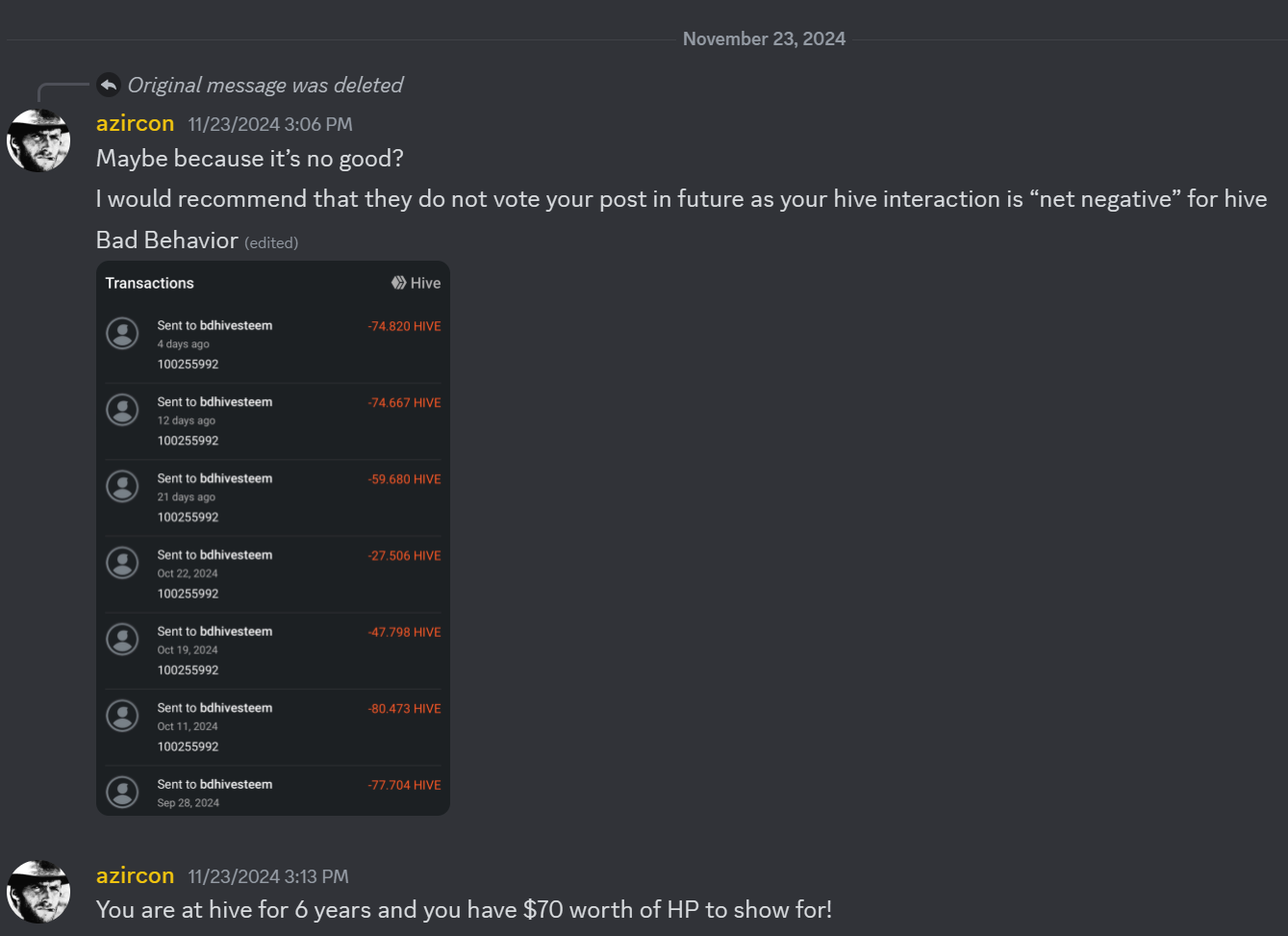Viewport: 1288px width, 936px height.
Task: Click the account icon beside the Oct 22, 2024 transfer
Action: pos(122,563)
